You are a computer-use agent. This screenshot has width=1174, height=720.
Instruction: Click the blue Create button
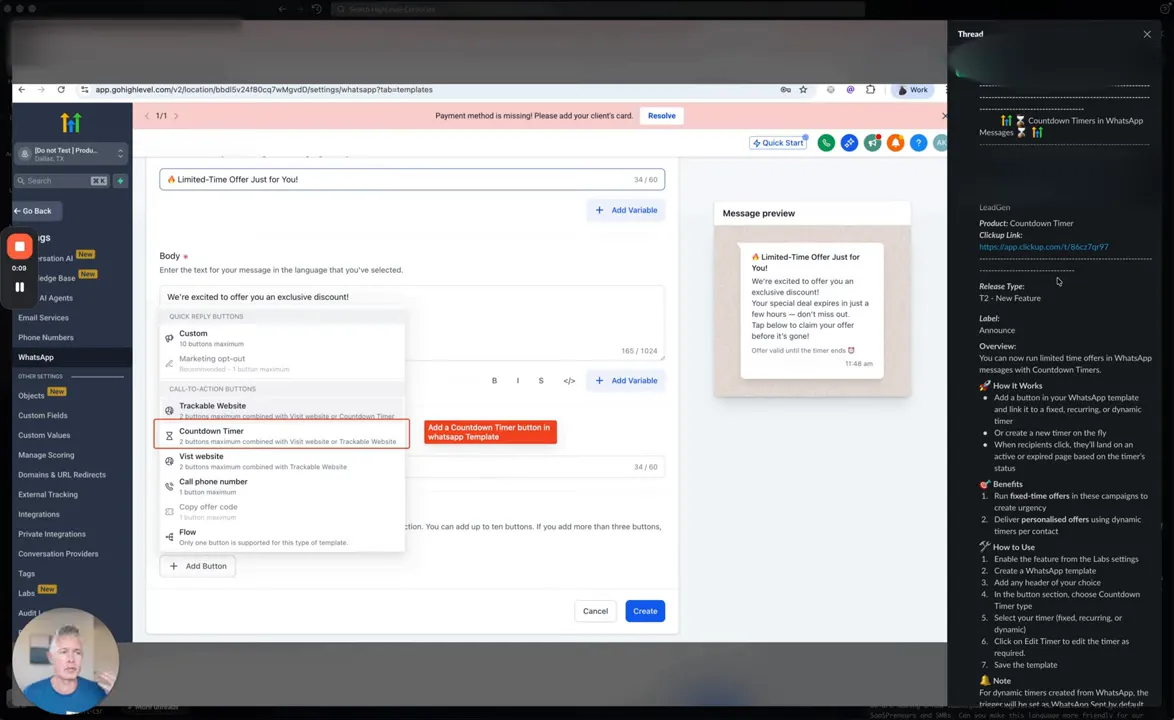click(x=645, y=611)
